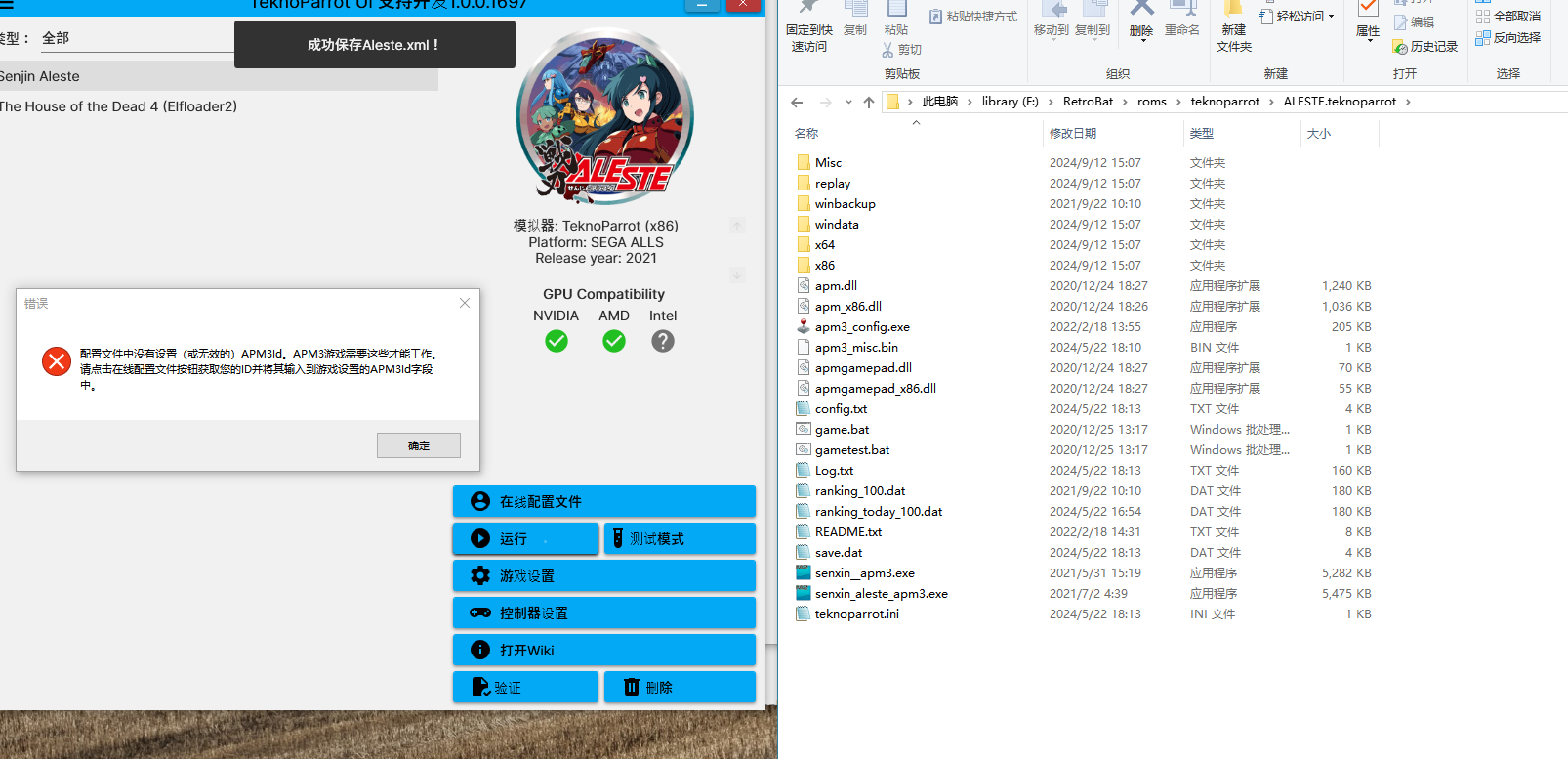Click 此电脑 in the address breadcrumb
1568x759 pixels.
(940, 102)
